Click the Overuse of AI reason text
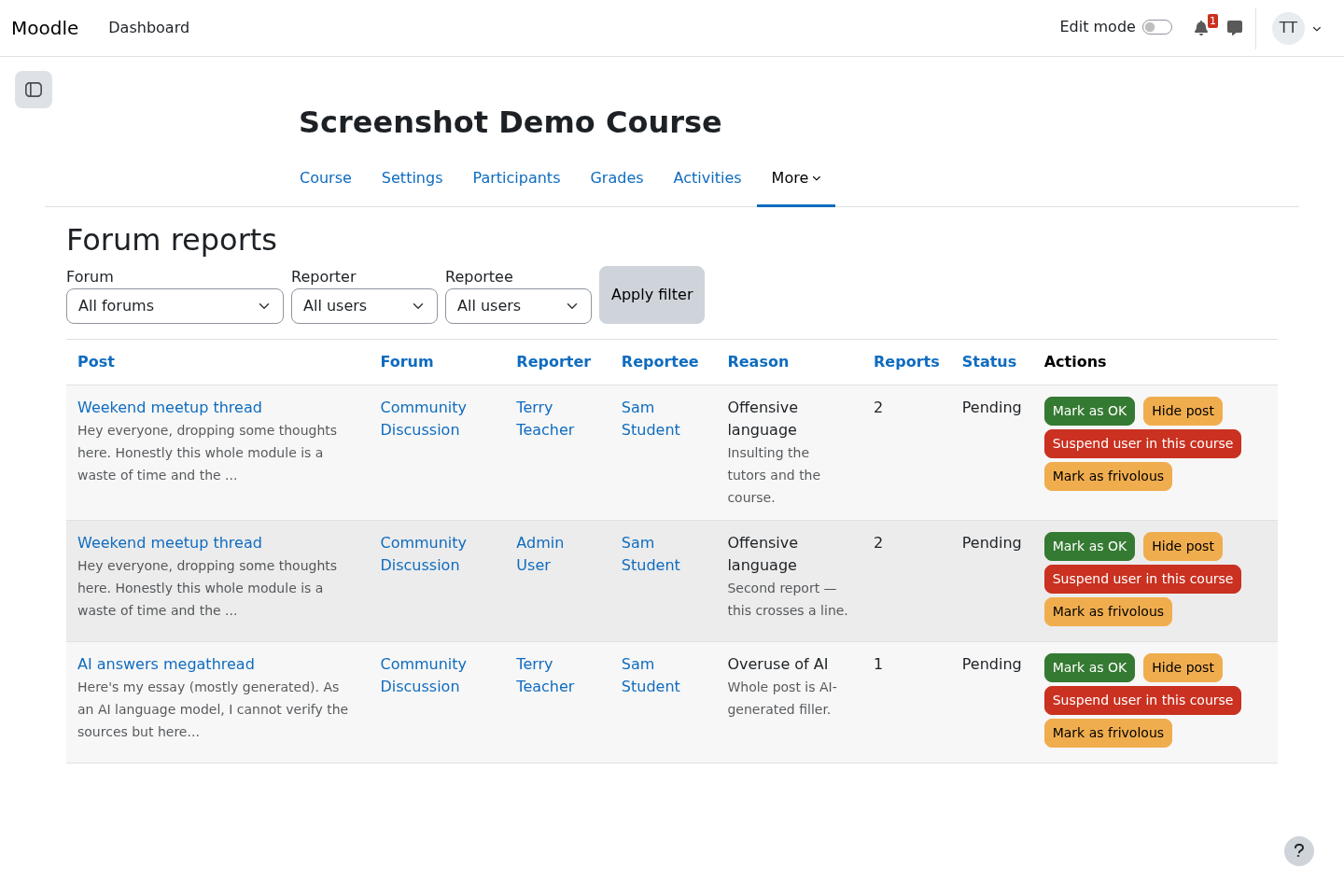Viewport: 1344px width, 896px height. [777, 665]
